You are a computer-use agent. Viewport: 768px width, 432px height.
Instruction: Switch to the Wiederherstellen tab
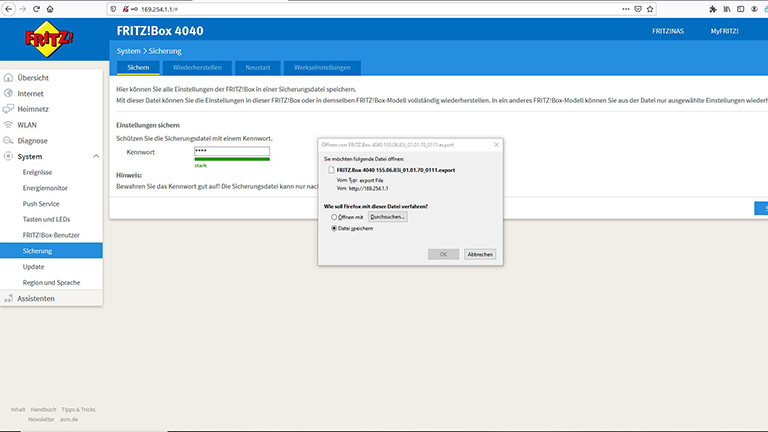click(197, 67)
